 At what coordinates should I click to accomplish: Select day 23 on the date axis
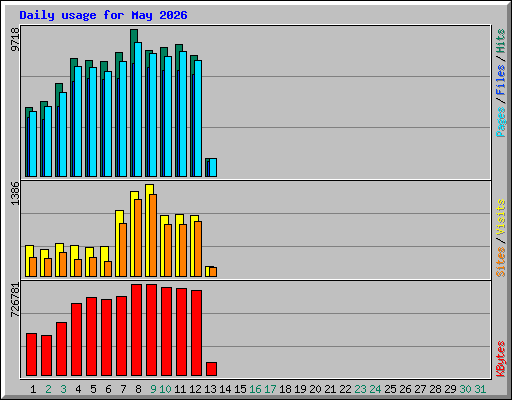click(360, 389)
